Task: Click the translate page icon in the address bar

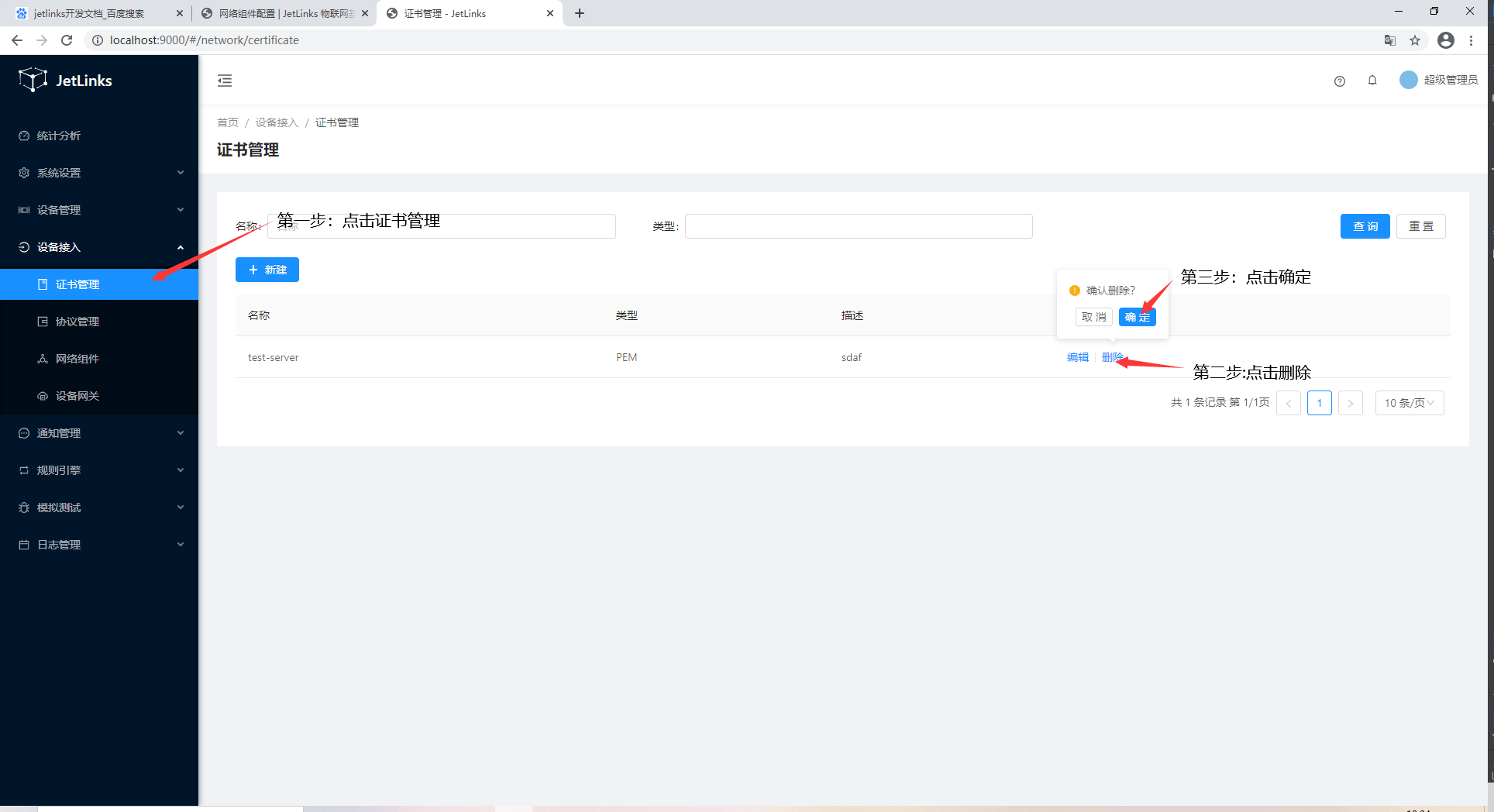Action: pyautogui.click(x=1390, y=40)
